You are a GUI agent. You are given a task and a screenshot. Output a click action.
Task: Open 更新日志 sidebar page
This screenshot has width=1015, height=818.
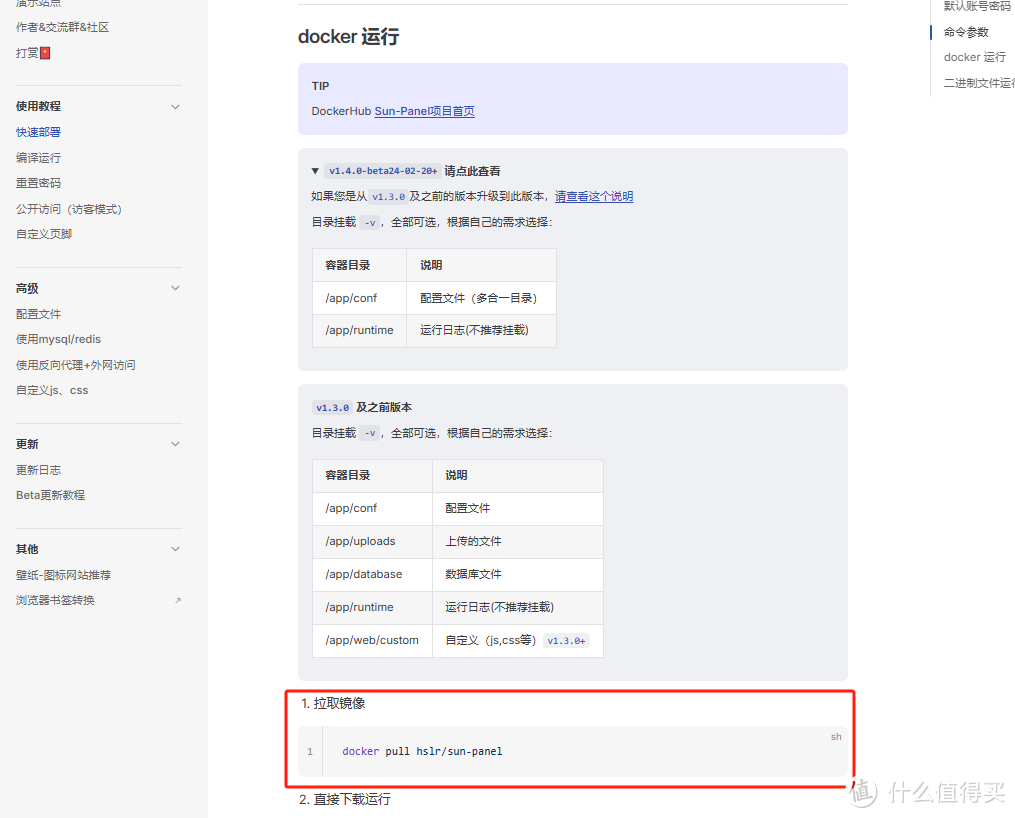(38, 470)
